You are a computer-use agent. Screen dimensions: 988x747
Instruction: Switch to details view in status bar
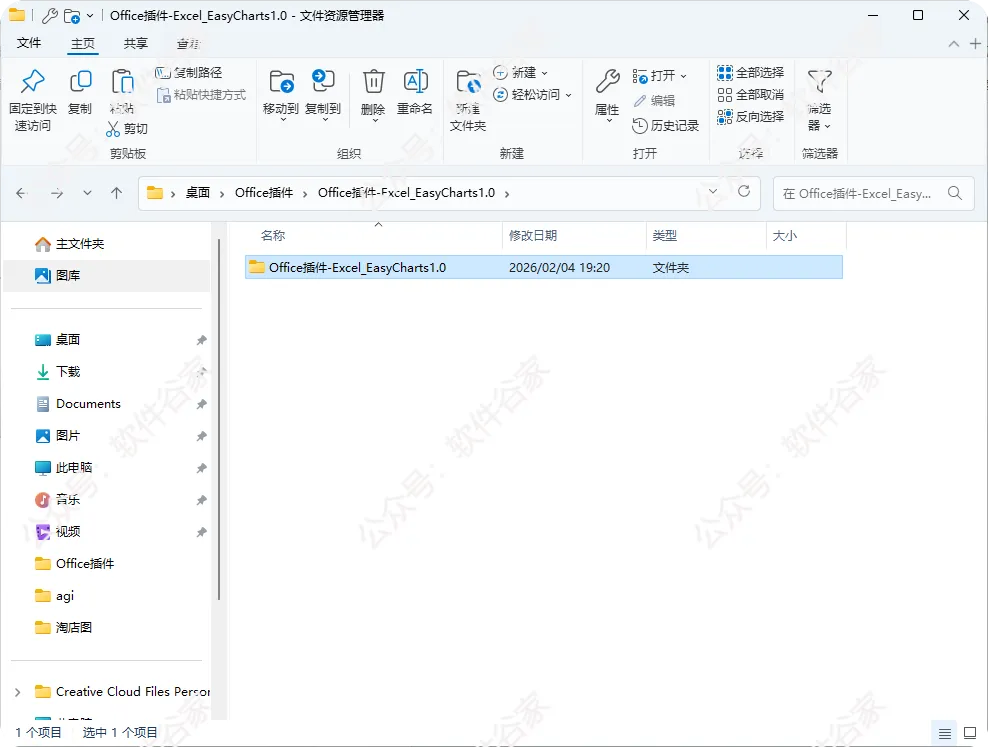tap(945, 733)
